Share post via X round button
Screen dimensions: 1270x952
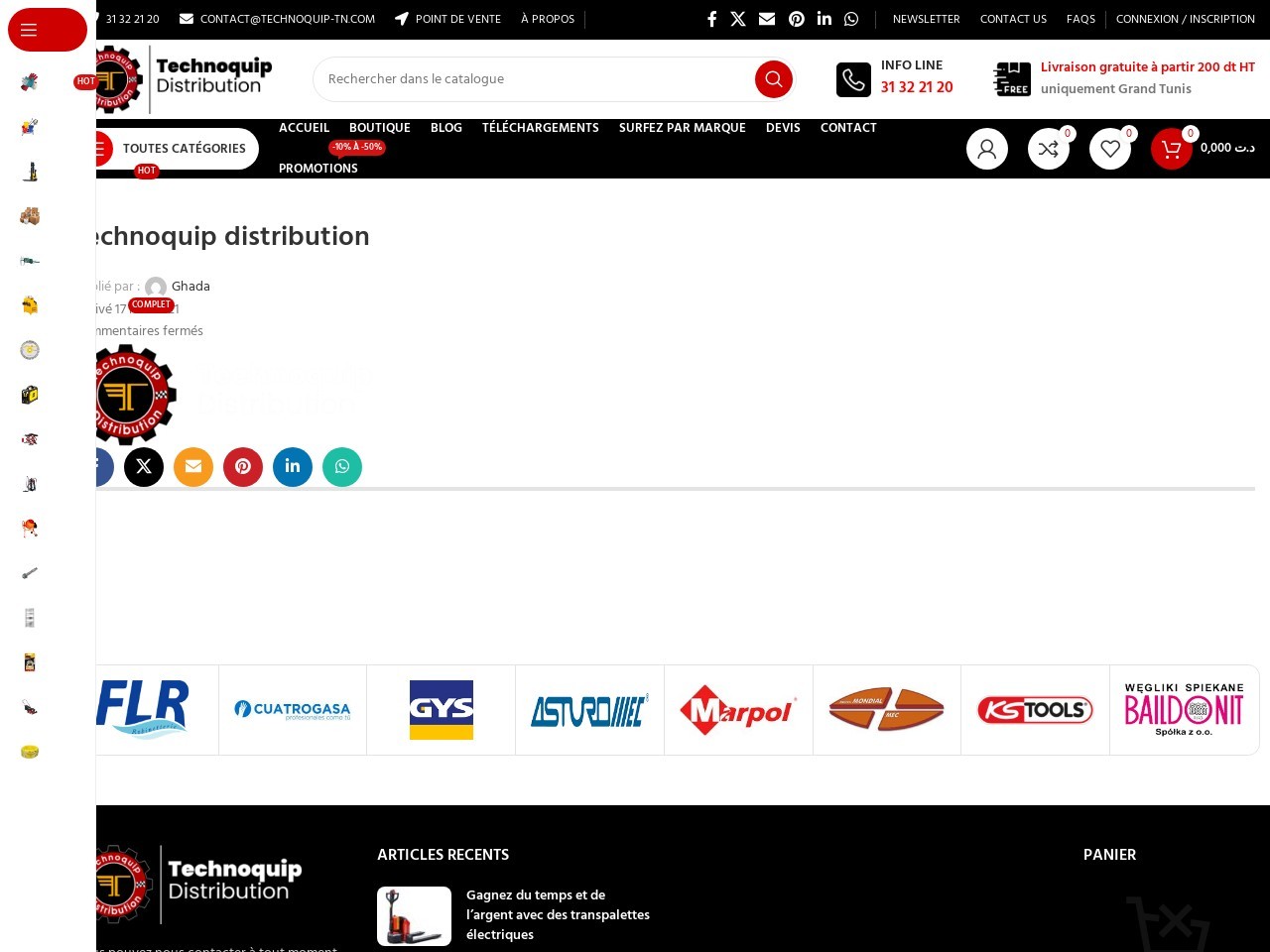coord(144,467)
